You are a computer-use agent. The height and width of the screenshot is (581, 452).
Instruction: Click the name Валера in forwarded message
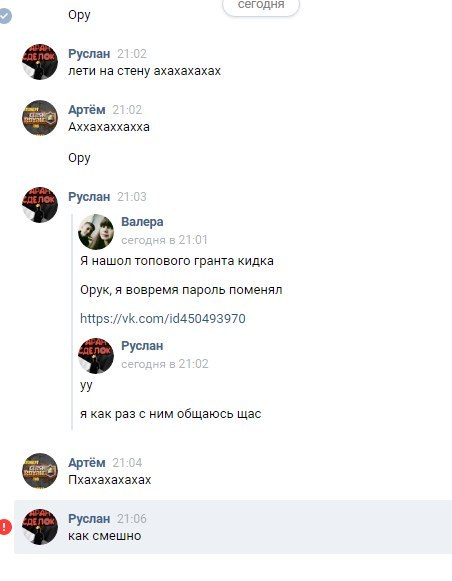pos(142,222)
